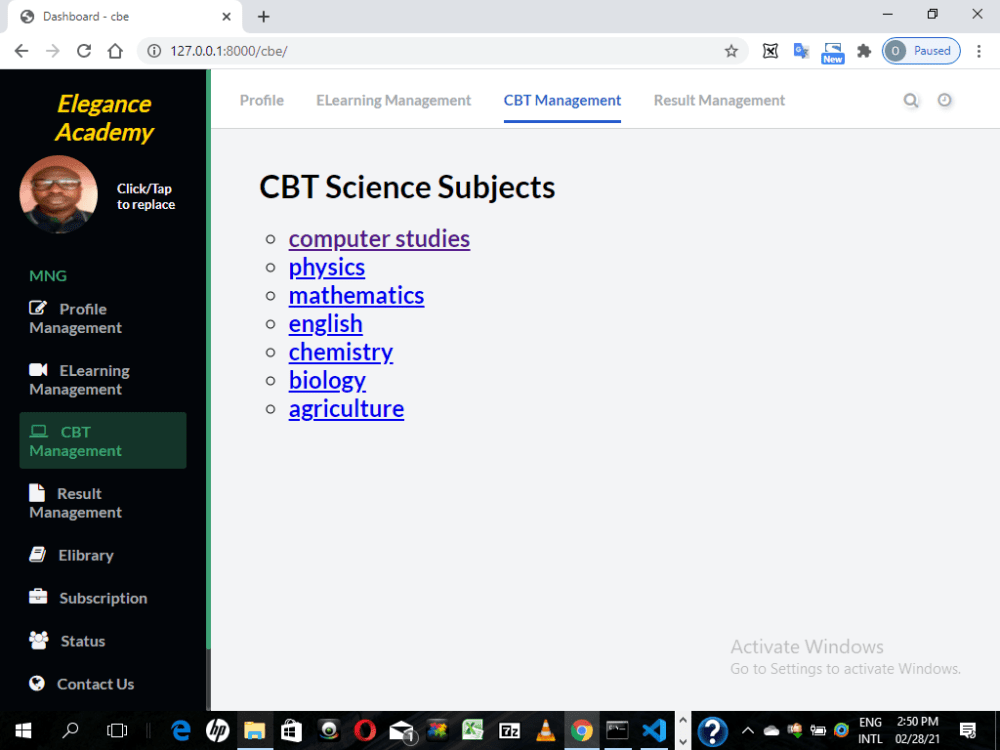The width and height of the screenshot is (1000, 750).
Task: Open Chrome's three-dot menu
Action: (x=979, y=50)
